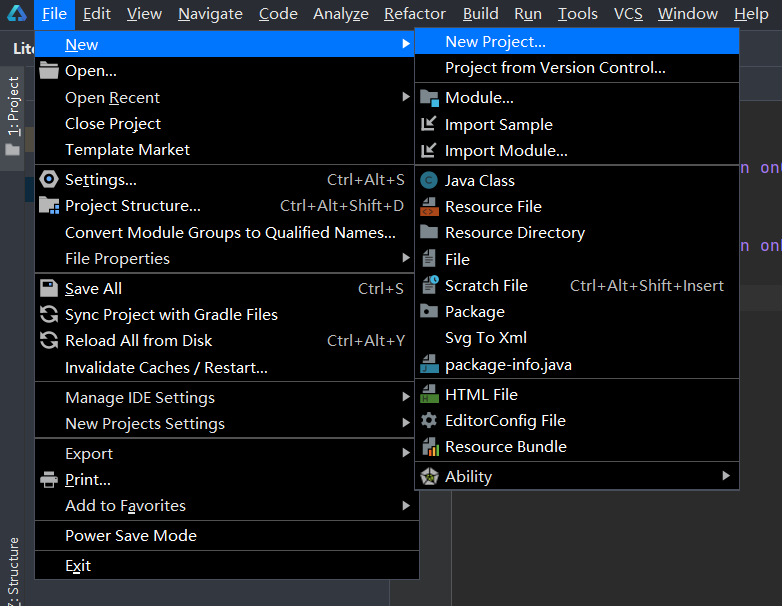
Task: Click the Settings gear icon
Action: 49,179
